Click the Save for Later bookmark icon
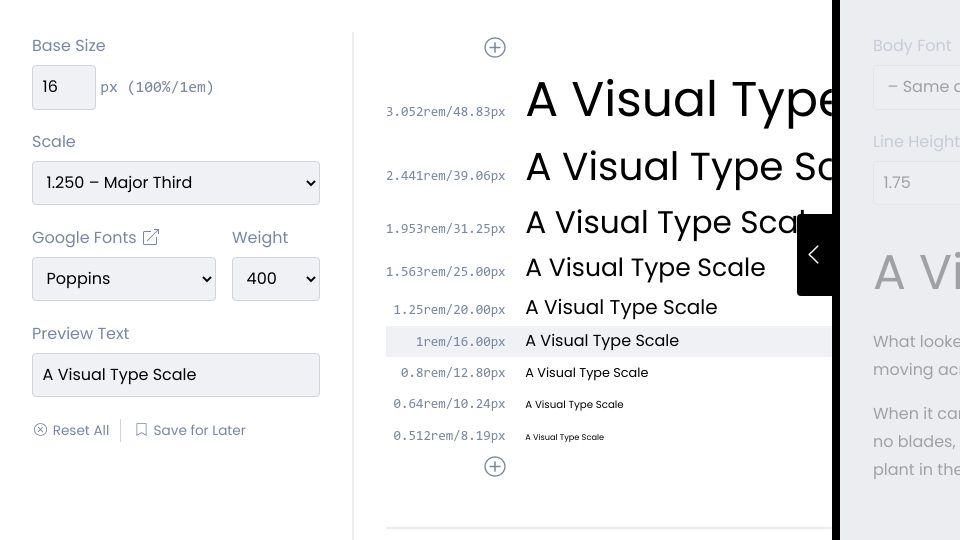This screenshot has width=960, height=540. point(141,430)
